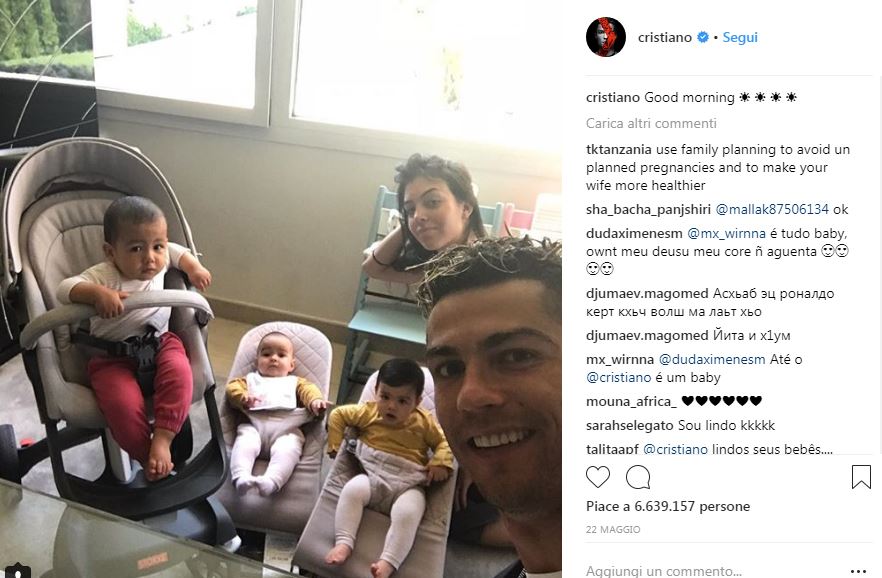Focus the Aggiungi un commento field
This screenshot has width=882, height=578.
click(709, 571)
